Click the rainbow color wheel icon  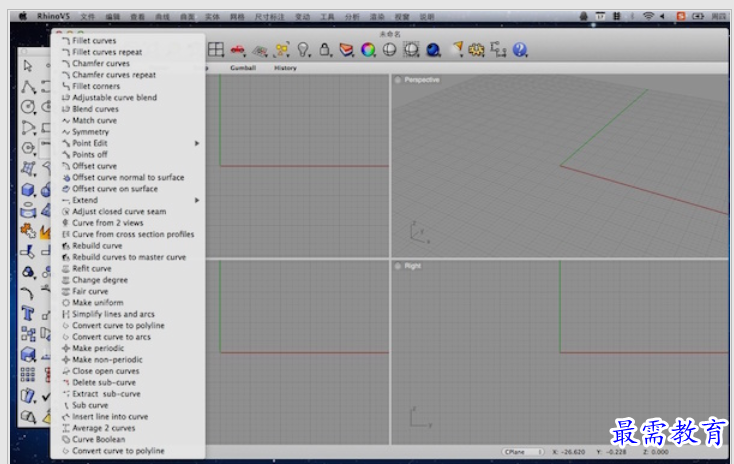coord(368,50)
